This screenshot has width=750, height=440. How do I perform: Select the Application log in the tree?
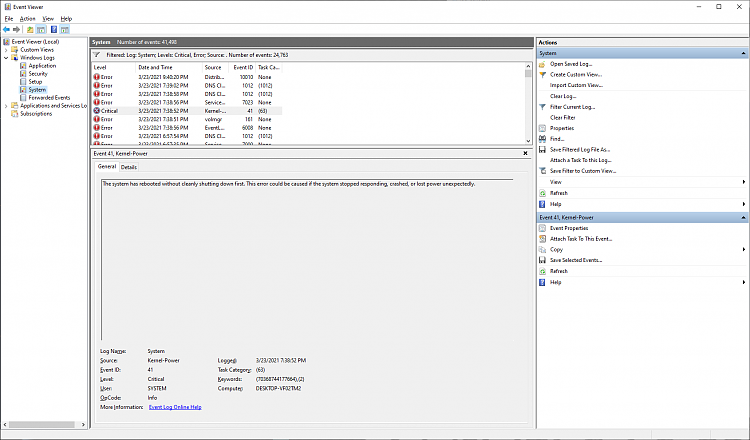[x=42, y=66]
